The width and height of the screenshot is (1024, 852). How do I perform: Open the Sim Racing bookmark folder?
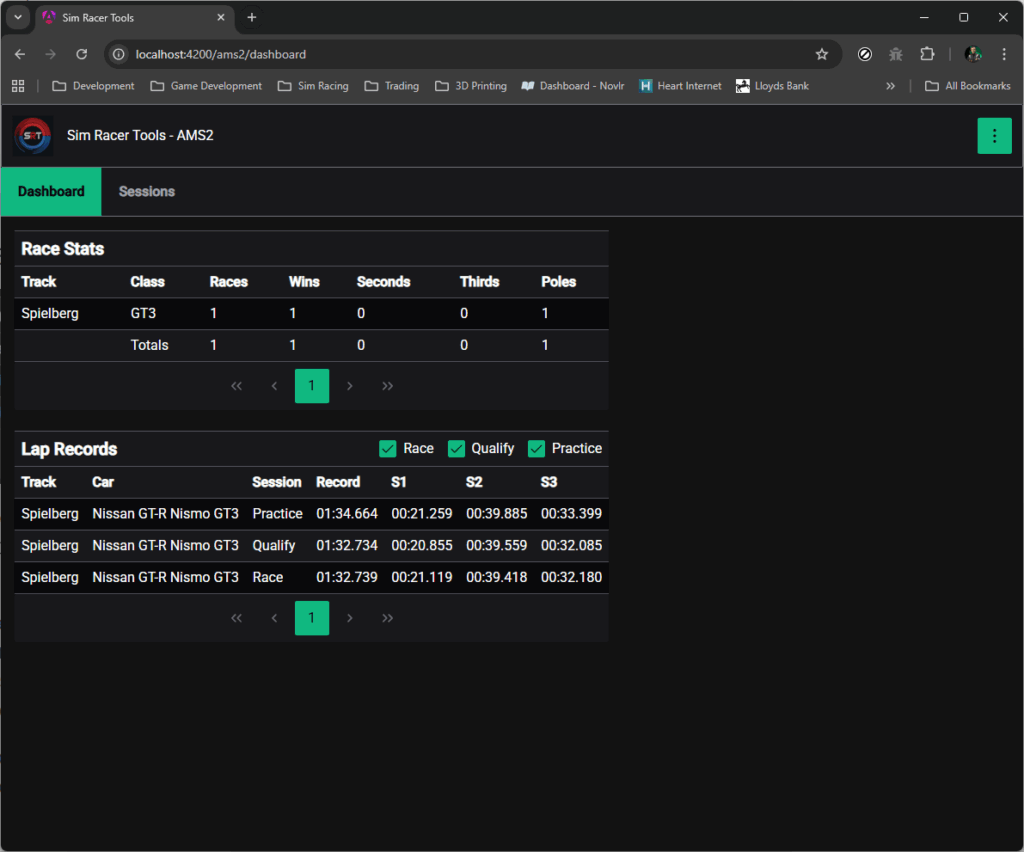click(x=313, y=86)
